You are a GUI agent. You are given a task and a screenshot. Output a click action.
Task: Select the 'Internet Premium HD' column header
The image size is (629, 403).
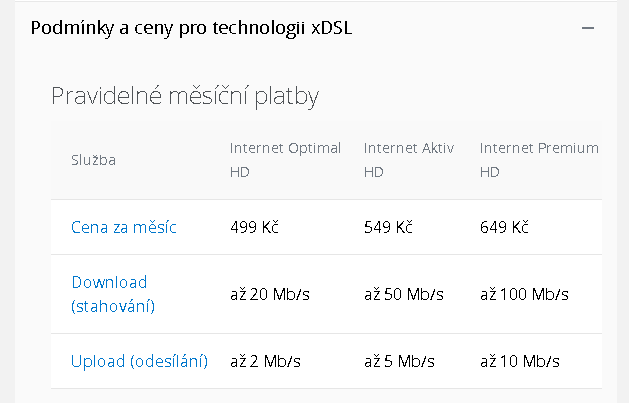pos(539,160)
